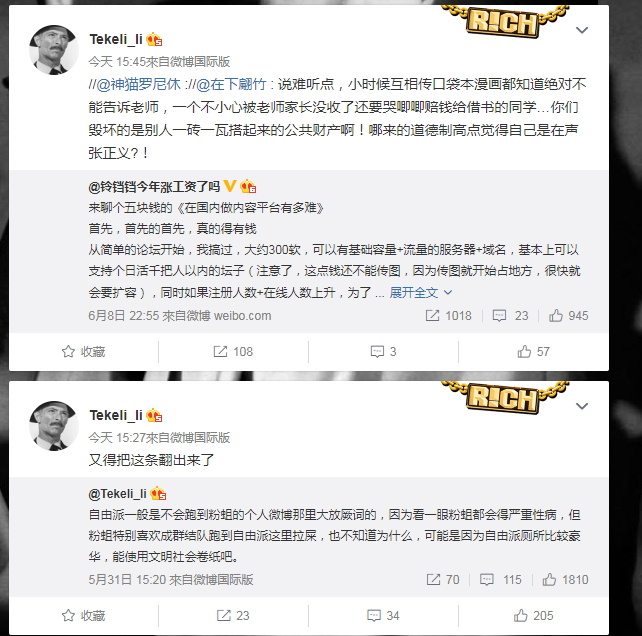Open the second post's chevron options menu
The height and width of the screenshot is (636, 642).
tap(582, 406)
